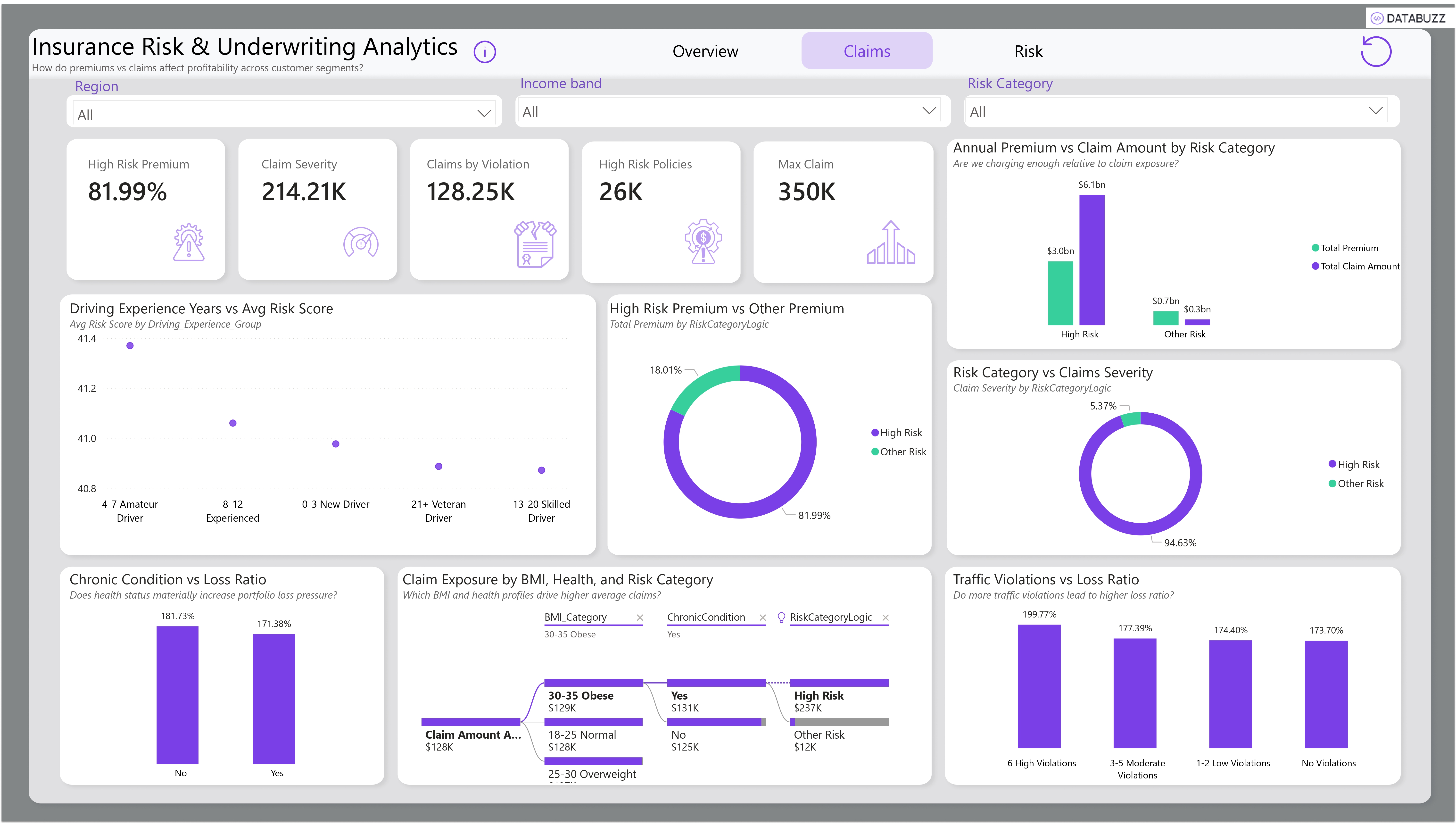Click the torn document icon on Claims by Violation card
The image size is (1456, 827).
tap(535, 244)
